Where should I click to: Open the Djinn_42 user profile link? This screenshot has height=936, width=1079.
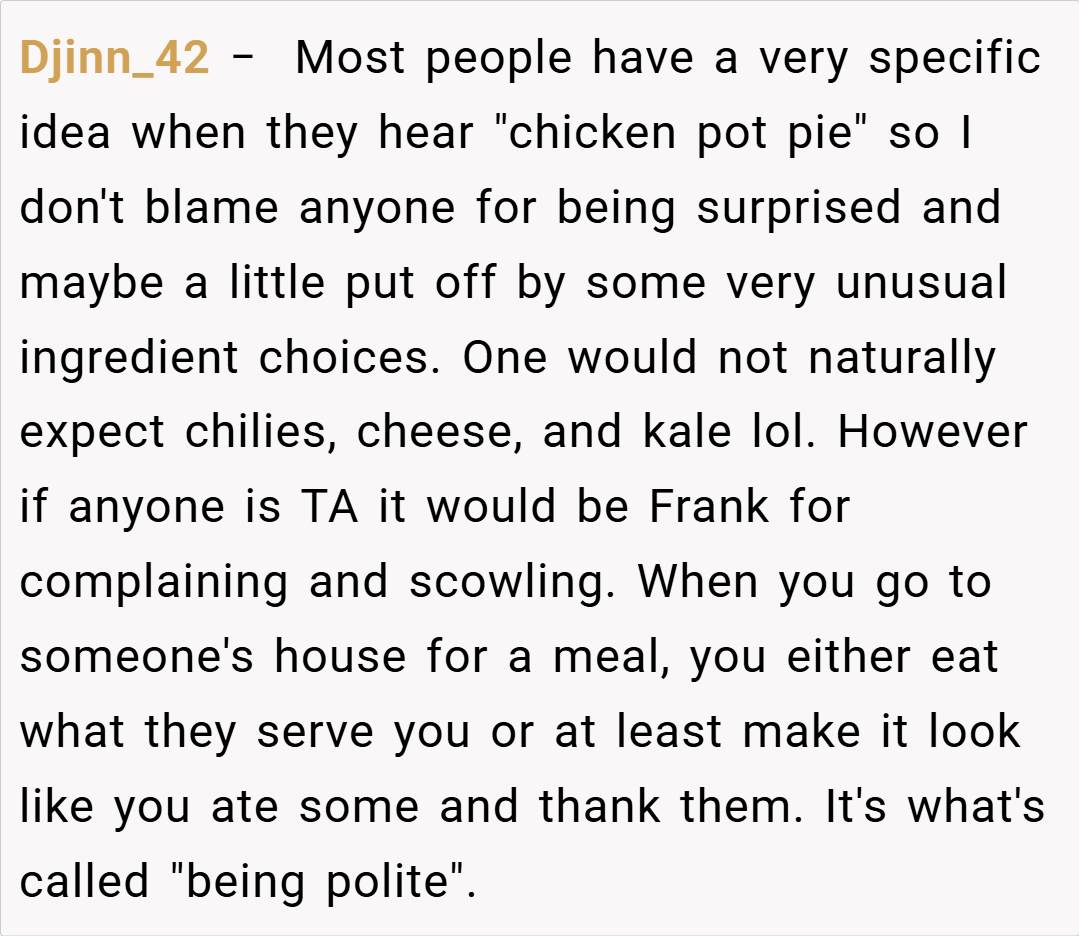pyautogui.click(x=114, y=59)
